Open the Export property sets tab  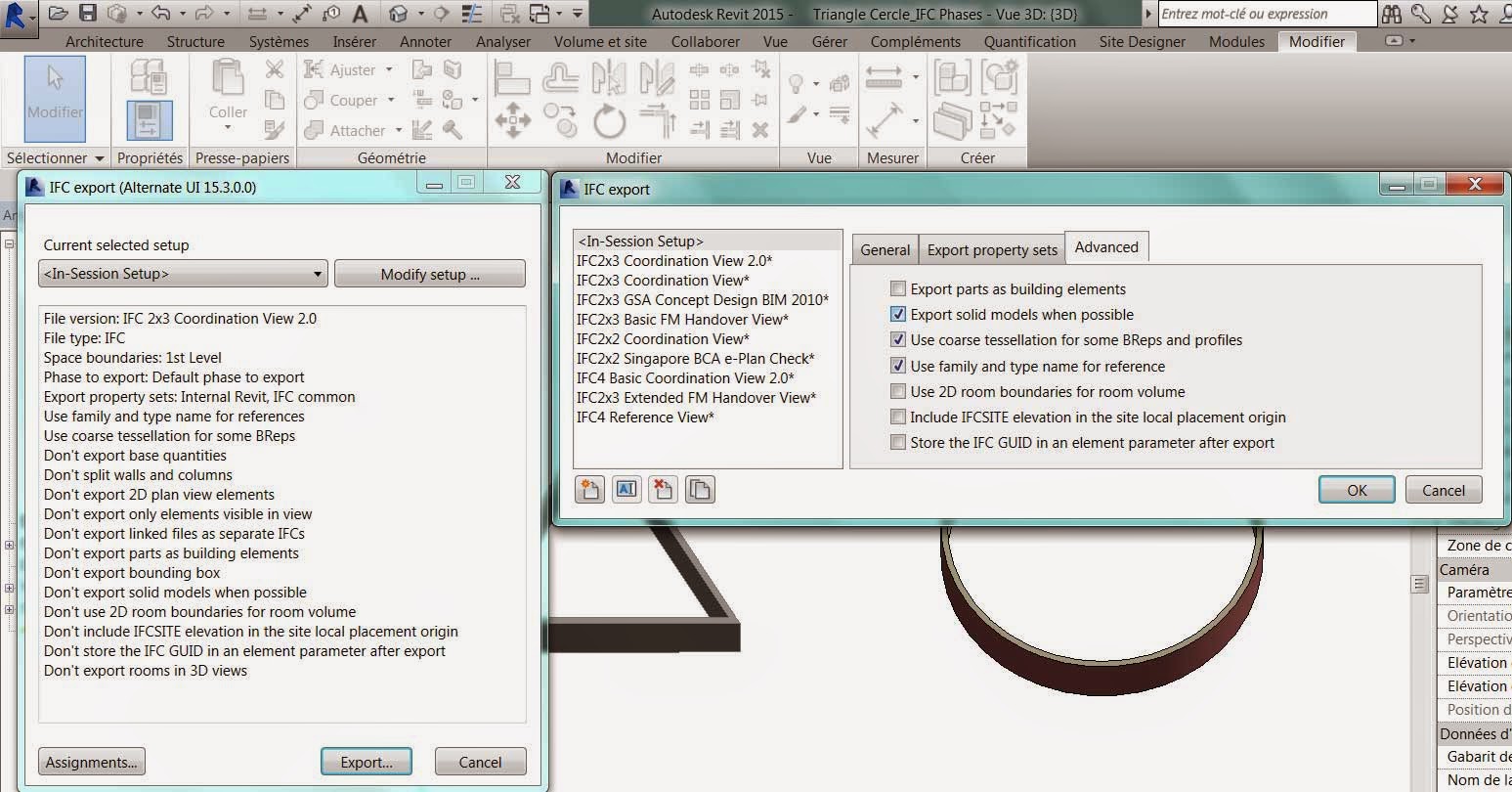pyautogui.click(x=992, y=249)
